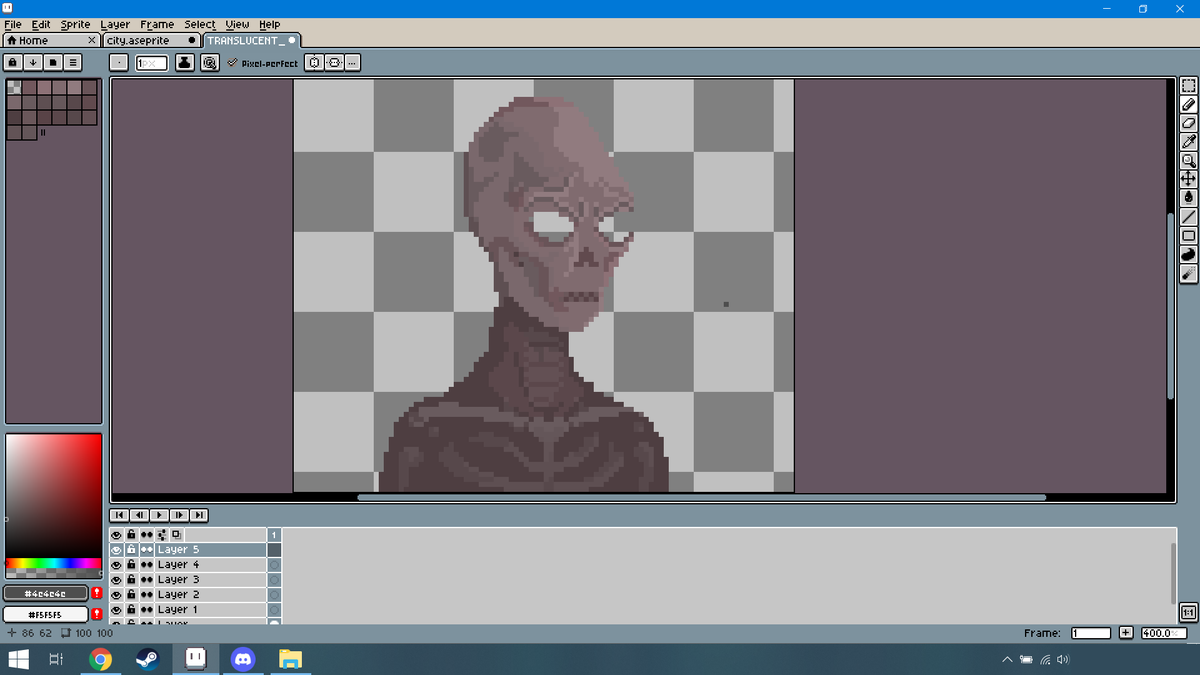
Task: Click the timeline header dots link icon
Action: (x=146, y=535)
